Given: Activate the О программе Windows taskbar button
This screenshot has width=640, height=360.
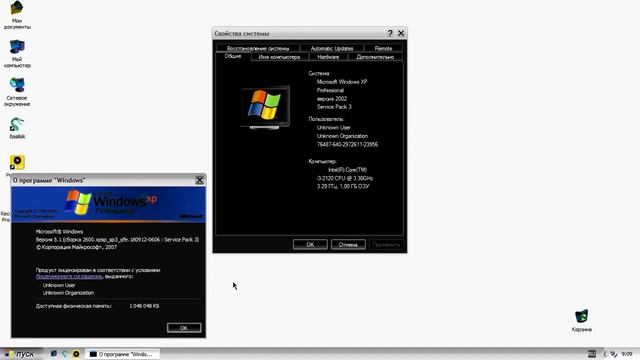Looking at the screenshot, I should (122, 354).
